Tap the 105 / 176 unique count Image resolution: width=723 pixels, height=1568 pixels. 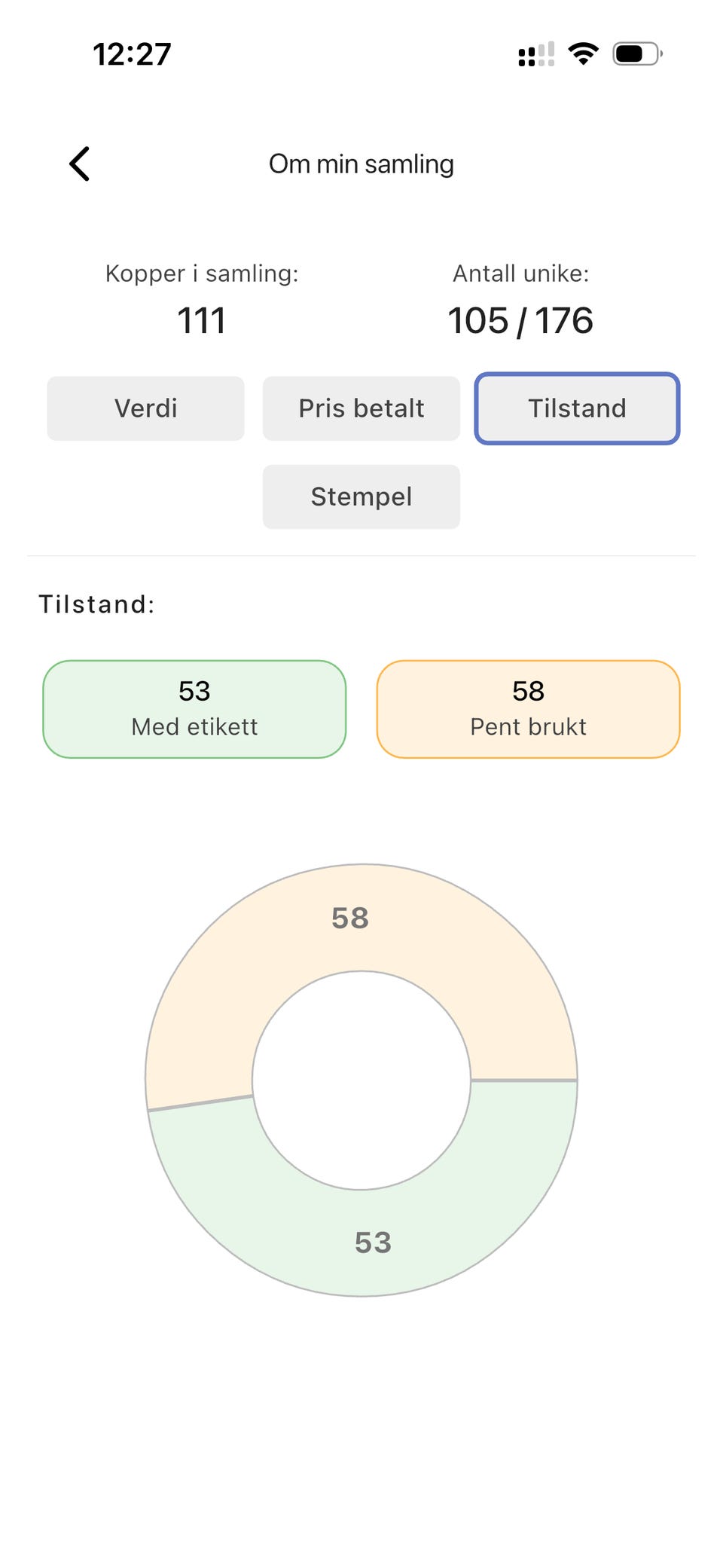pos(520,320)
